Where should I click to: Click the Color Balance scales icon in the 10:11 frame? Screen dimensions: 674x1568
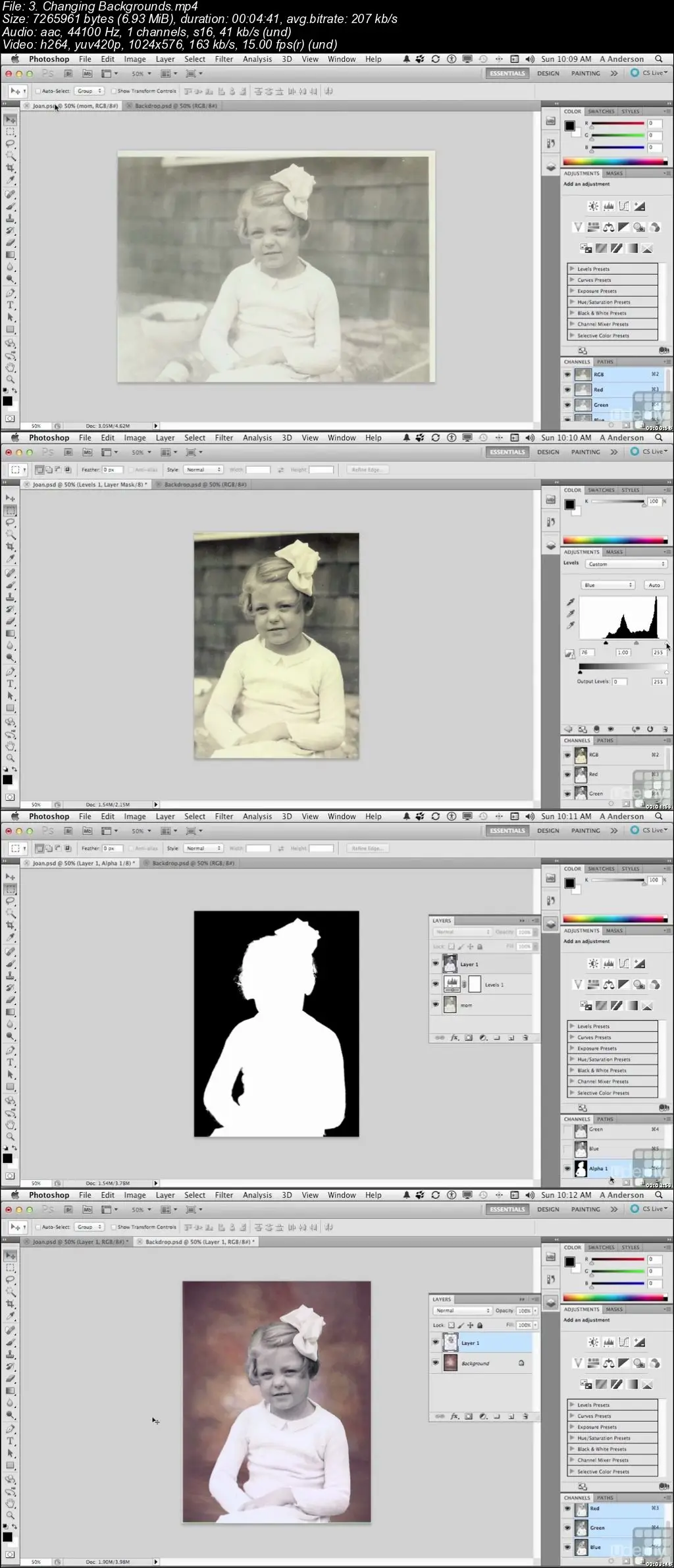coord(608,985)
